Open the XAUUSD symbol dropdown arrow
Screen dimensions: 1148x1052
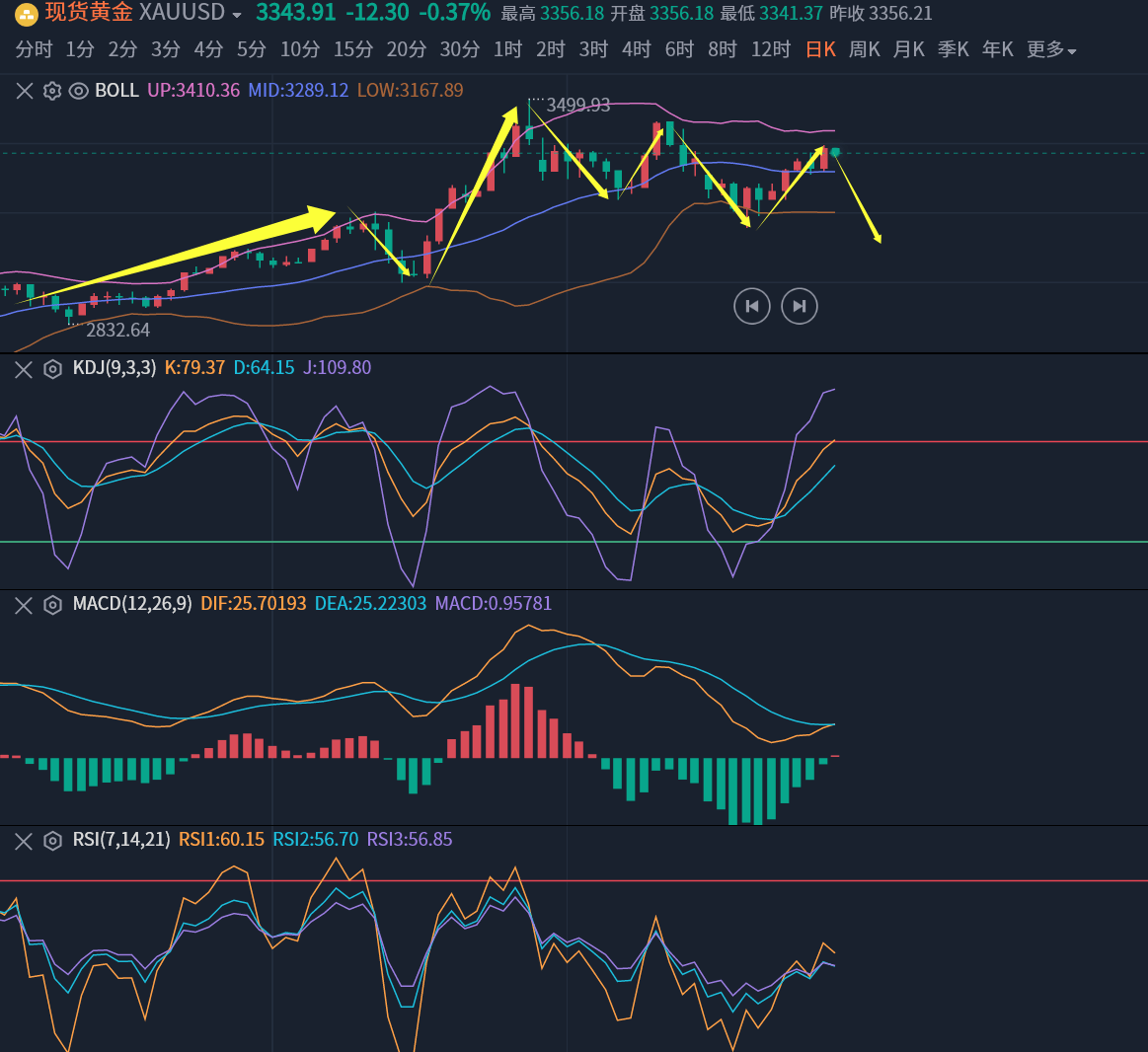coord(237,15)
